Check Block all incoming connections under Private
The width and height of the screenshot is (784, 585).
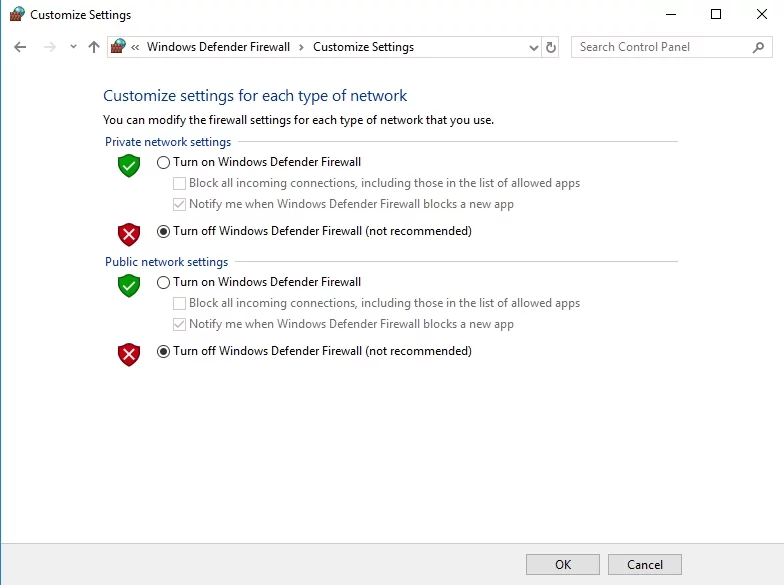coord(180,183)
